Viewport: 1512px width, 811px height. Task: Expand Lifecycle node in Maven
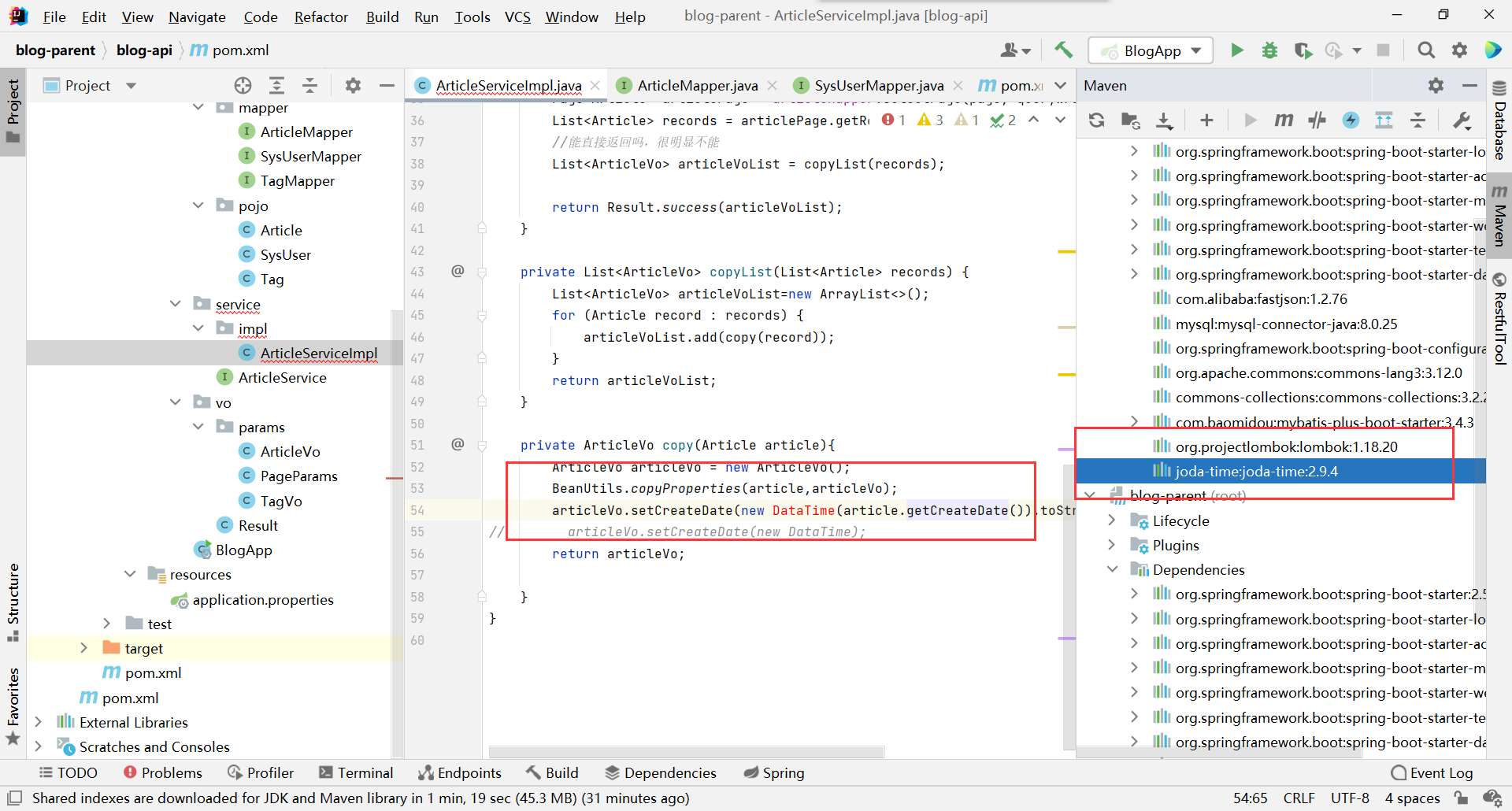pyautogui.click(x=1111, y=520)
